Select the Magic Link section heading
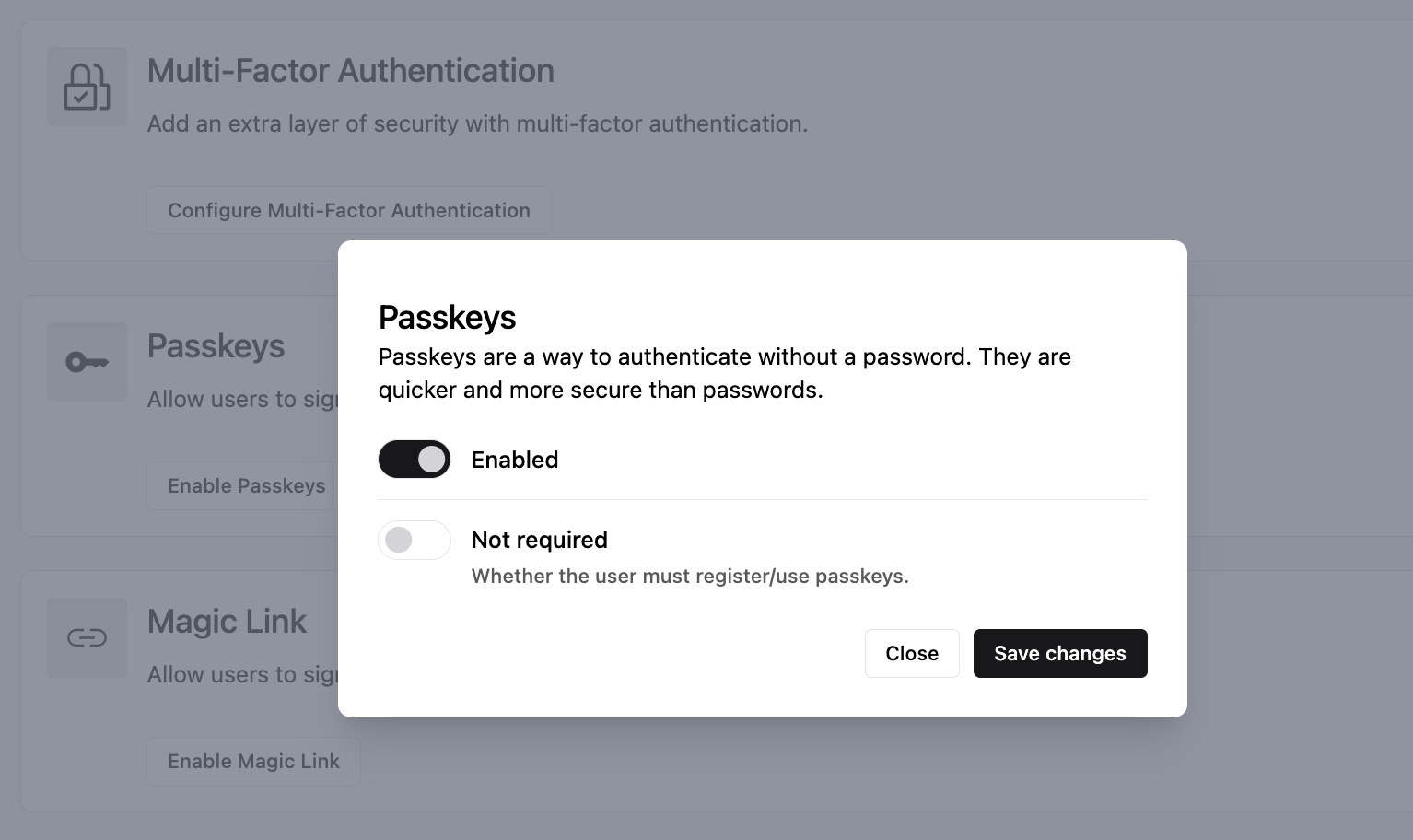 [227, 622]
